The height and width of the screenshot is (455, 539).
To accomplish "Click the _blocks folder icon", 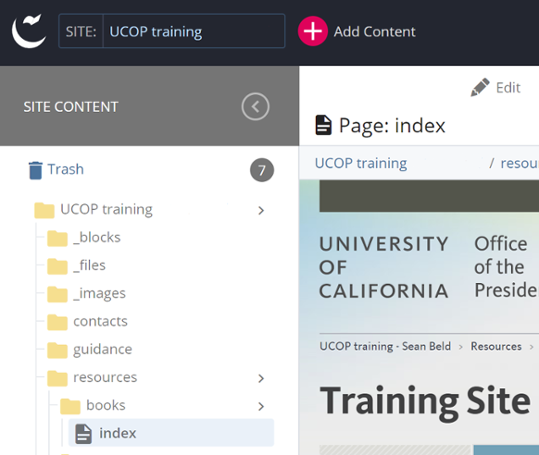I will [x=57, y=238].
